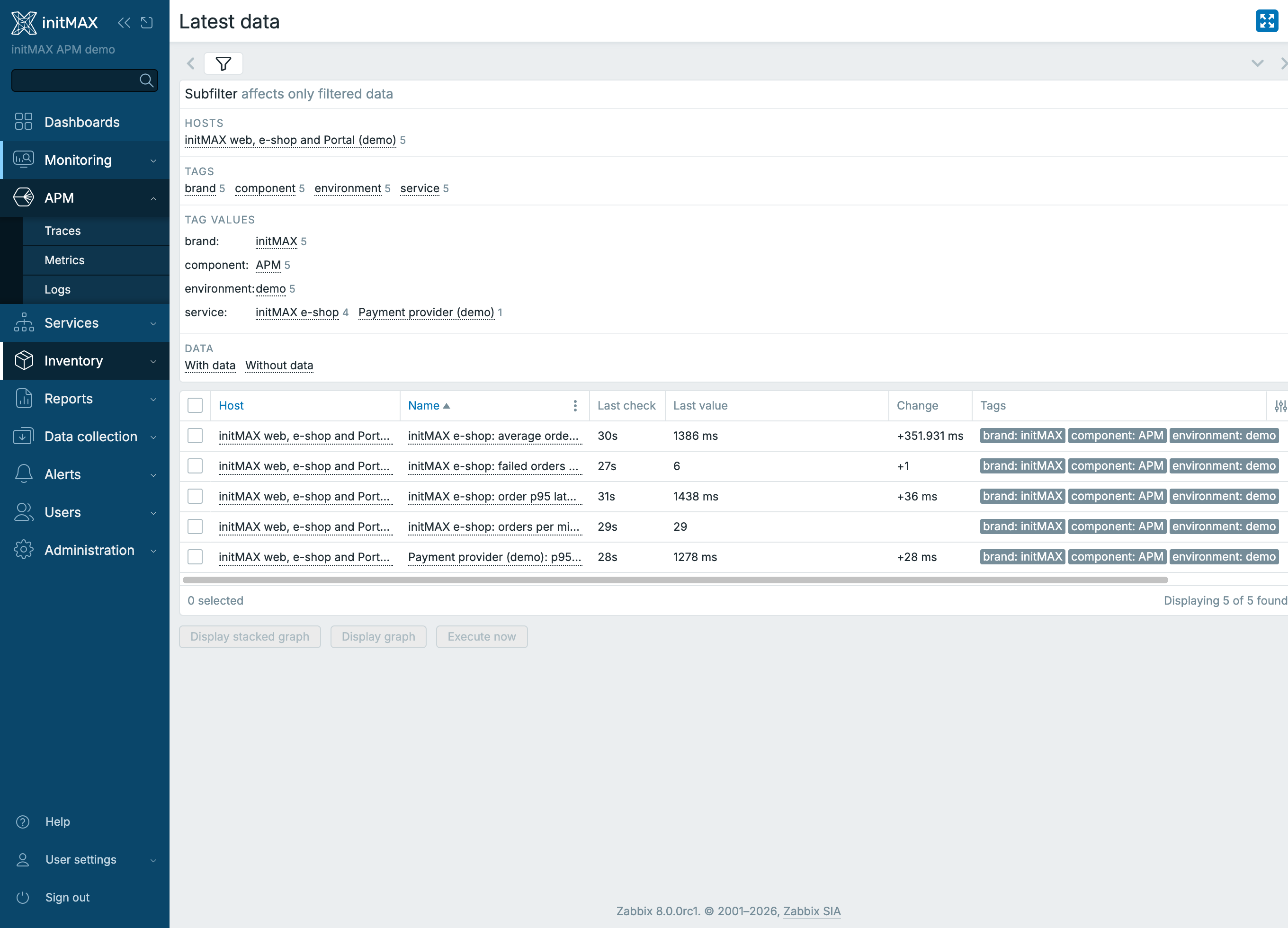Screen dimensions: 1288x928
Task: Filter by host initMAX web, e-shop and Portal
Action: (290, 140)
